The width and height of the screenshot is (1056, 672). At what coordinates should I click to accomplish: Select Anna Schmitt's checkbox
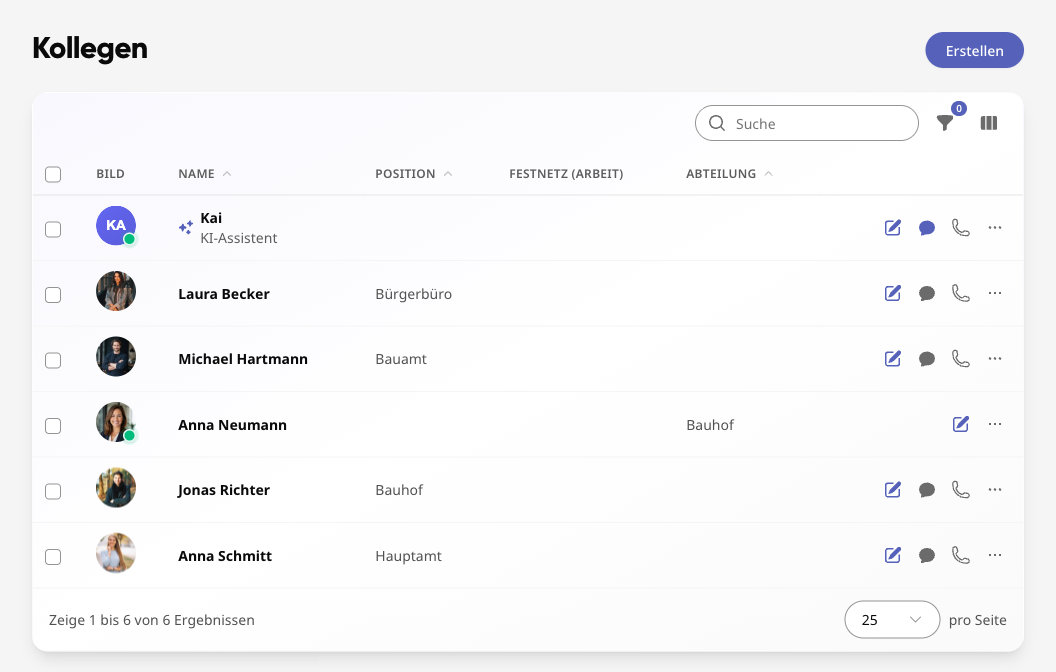click(x=53, y=557)
